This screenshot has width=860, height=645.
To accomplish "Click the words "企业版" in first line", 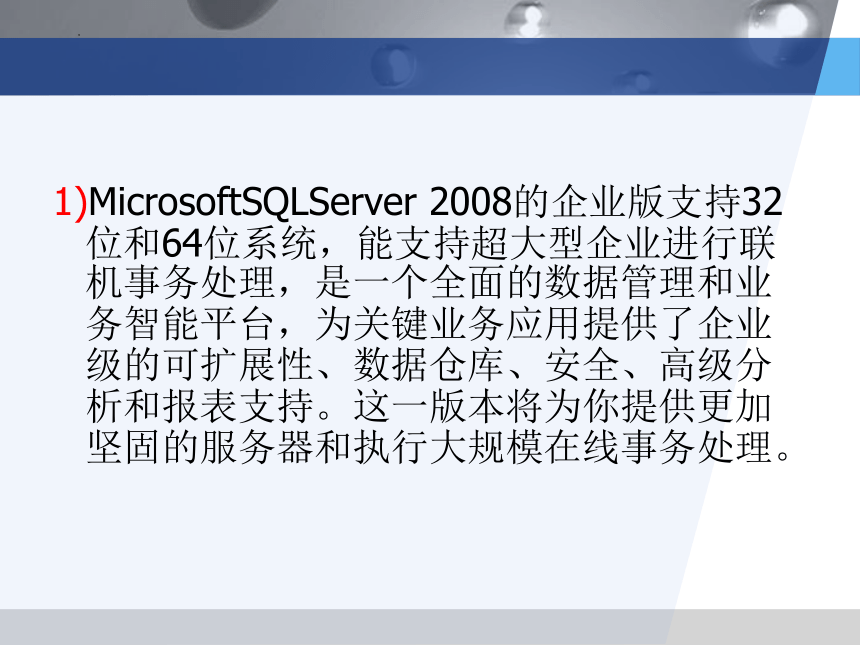I will (x=607, y=202).
